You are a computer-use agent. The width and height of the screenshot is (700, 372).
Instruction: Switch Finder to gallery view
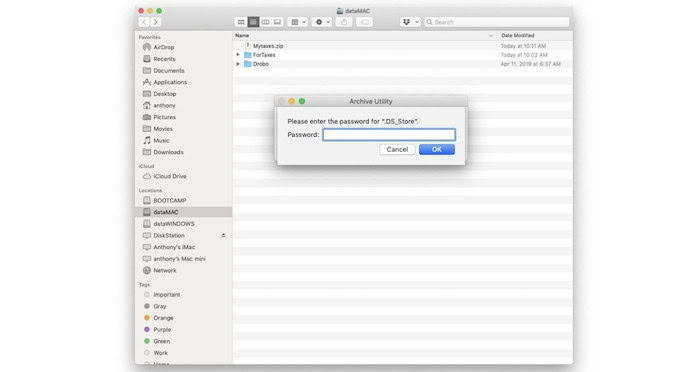(277, 22)
